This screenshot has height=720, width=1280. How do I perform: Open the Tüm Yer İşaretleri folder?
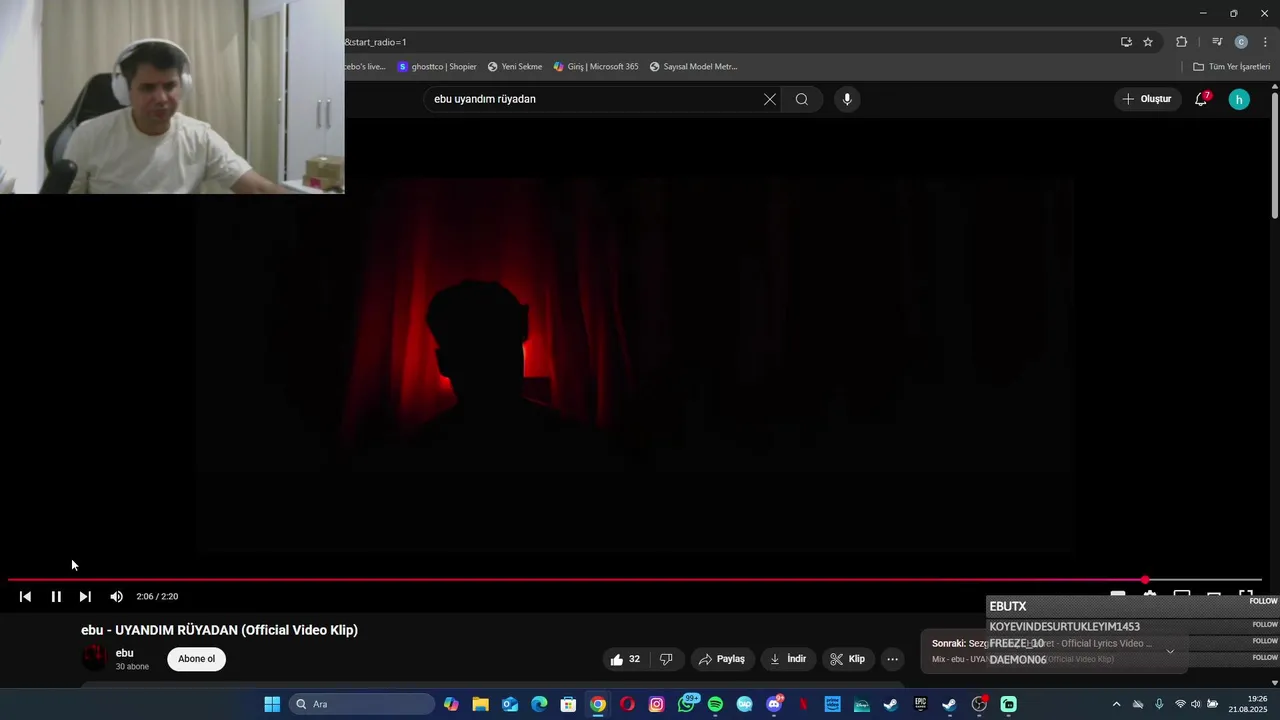tap(1231, 67)
